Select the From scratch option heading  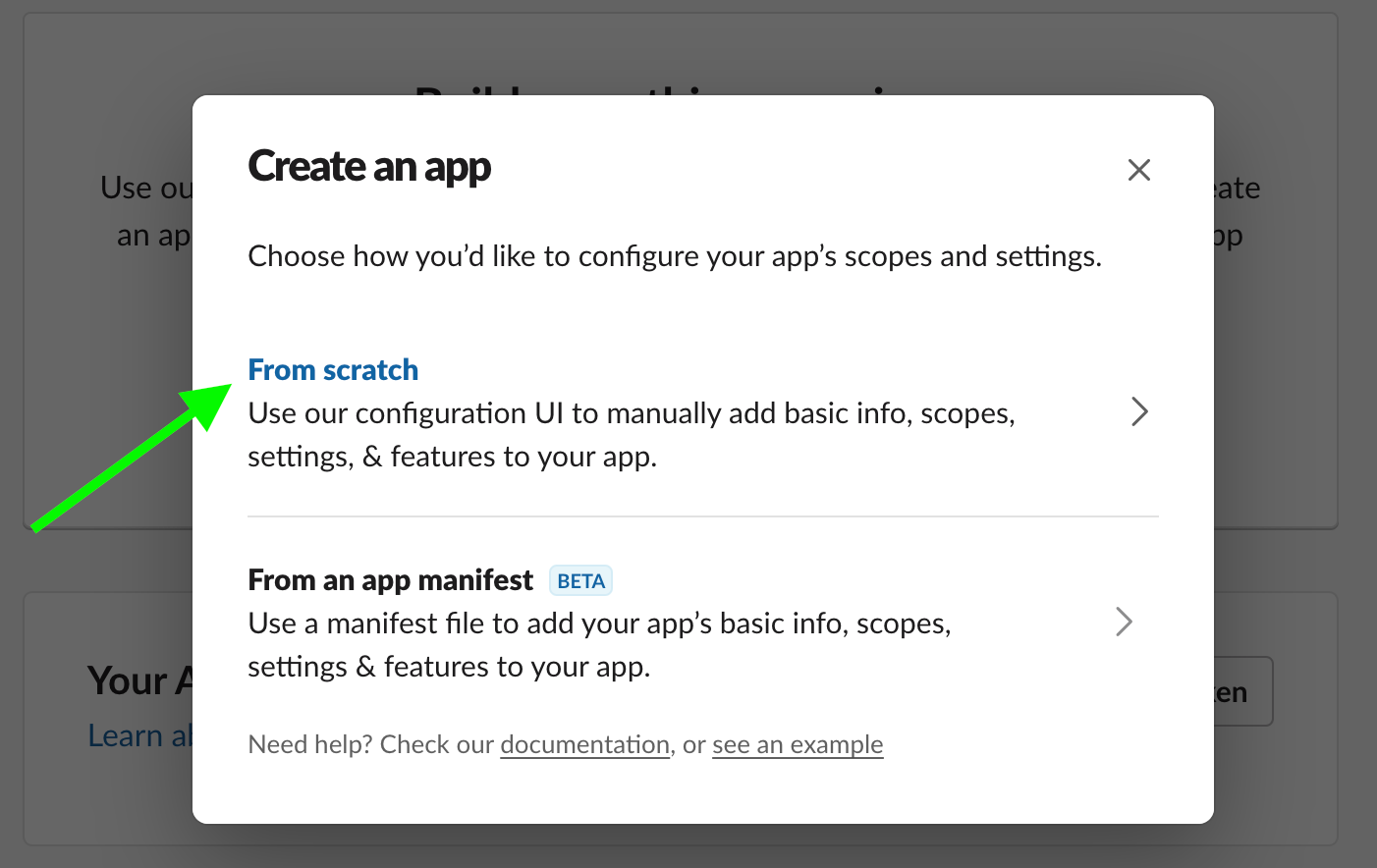(333, 370)
